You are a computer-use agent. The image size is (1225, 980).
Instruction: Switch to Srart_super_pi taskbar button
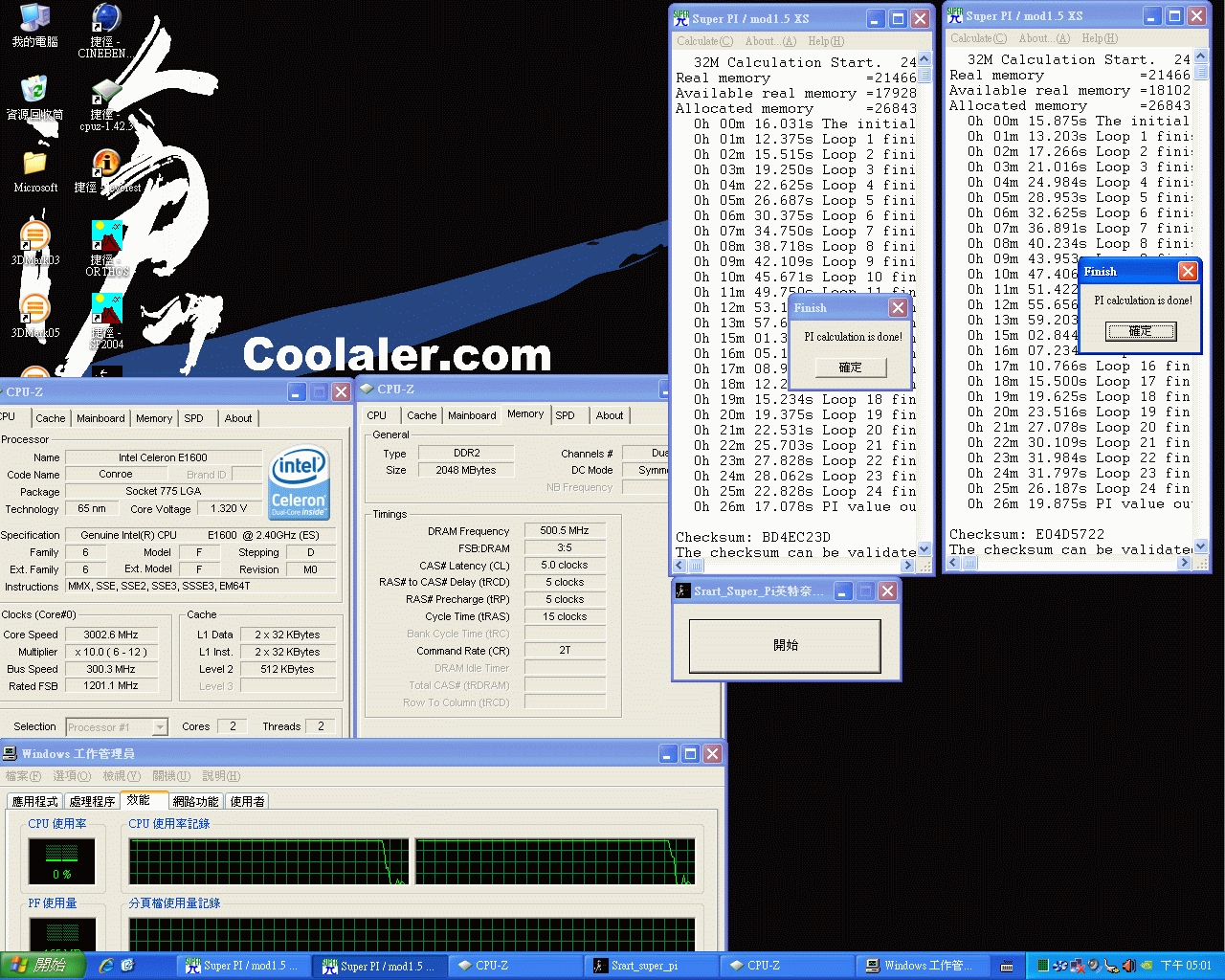(x=651, y=966)
